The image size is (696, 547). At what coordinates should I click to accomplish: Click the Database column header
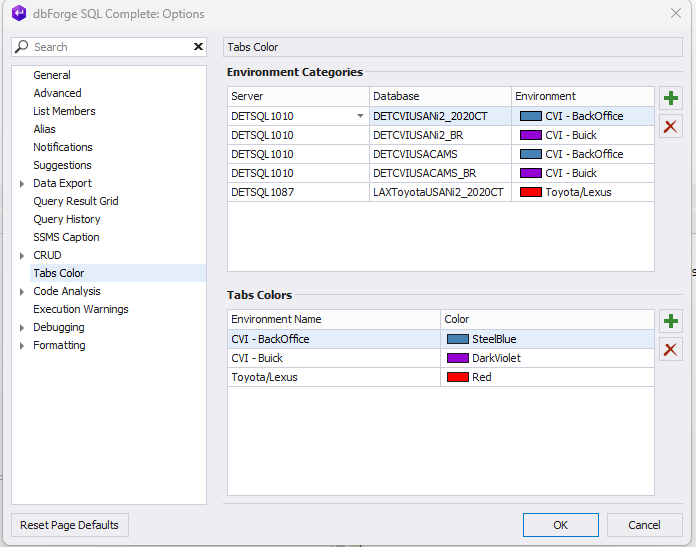440,96
